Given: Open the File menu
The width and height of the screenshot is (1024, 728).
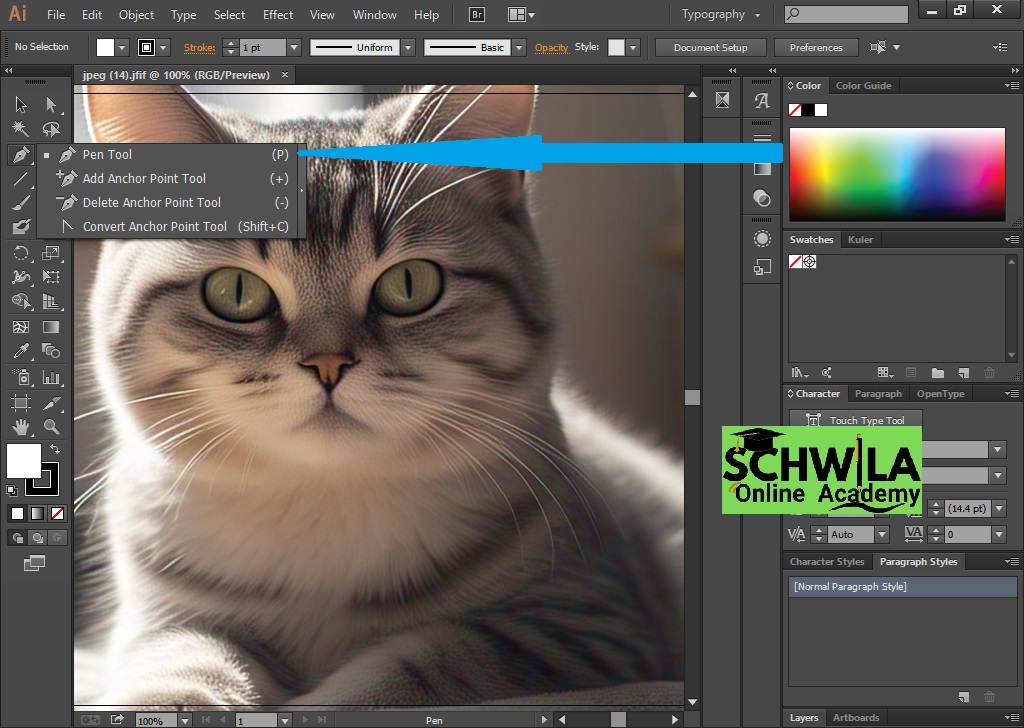Looking at the screenshot, I should click(x=56, y=14).
